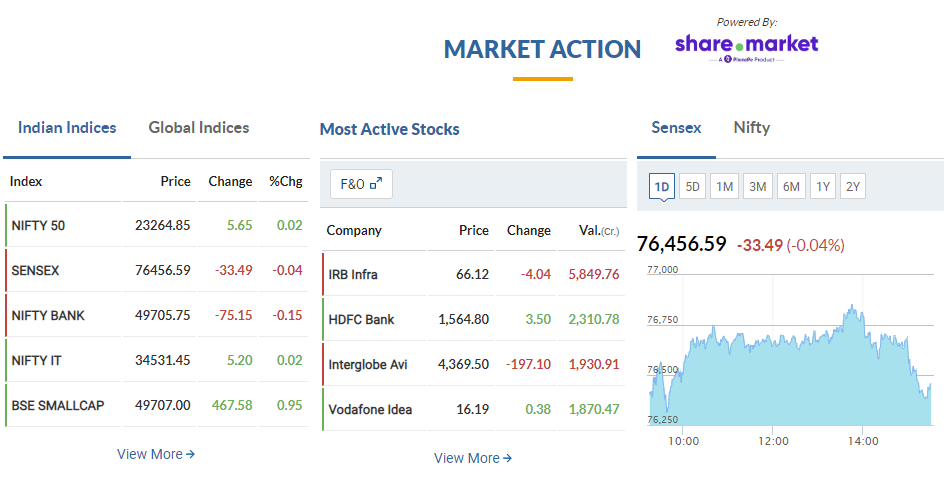
Task: Click the Val.(Cr.) column header
Action: [599, 231]
